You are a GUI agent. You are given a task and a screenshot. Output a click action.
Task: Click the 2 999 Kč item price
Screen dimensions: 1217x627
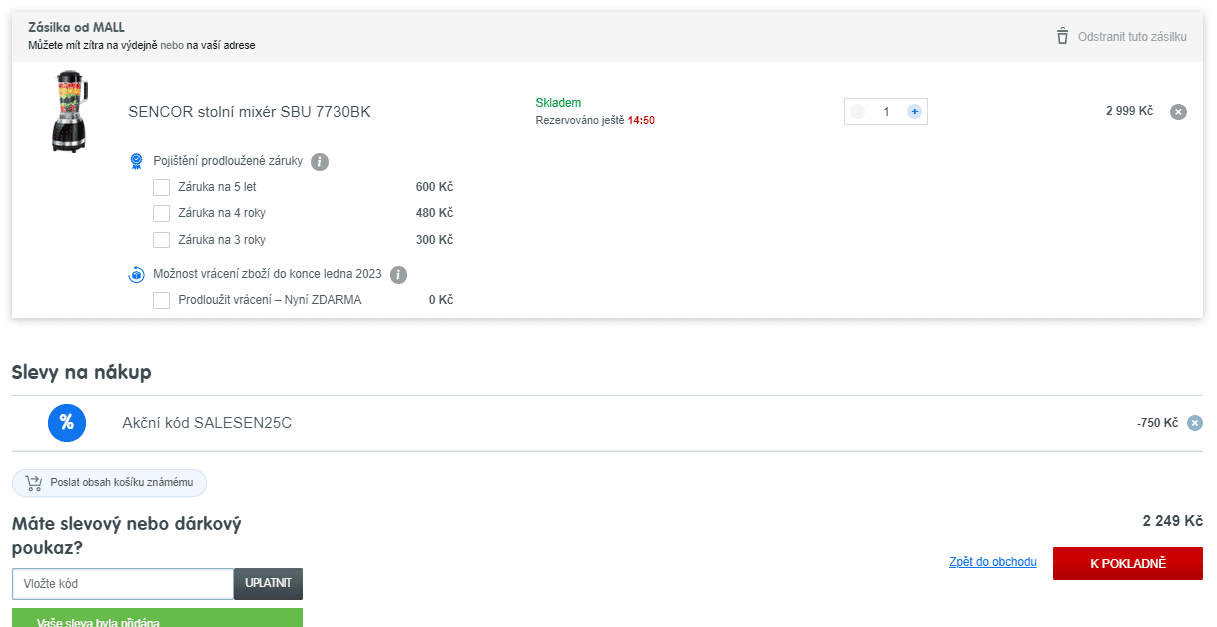tap(1129, 111)
